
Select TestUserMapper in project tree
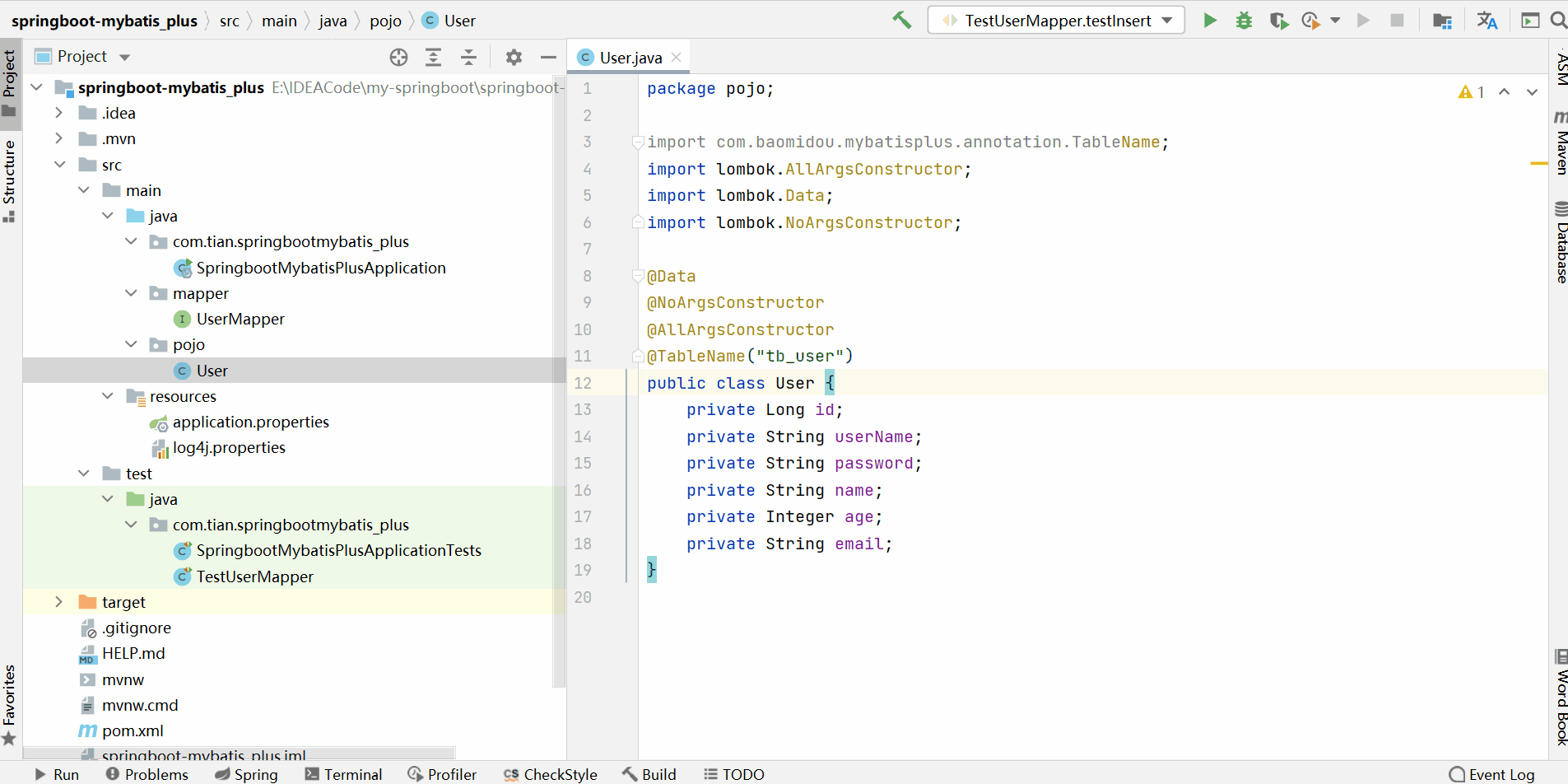[x=254, y=576]
